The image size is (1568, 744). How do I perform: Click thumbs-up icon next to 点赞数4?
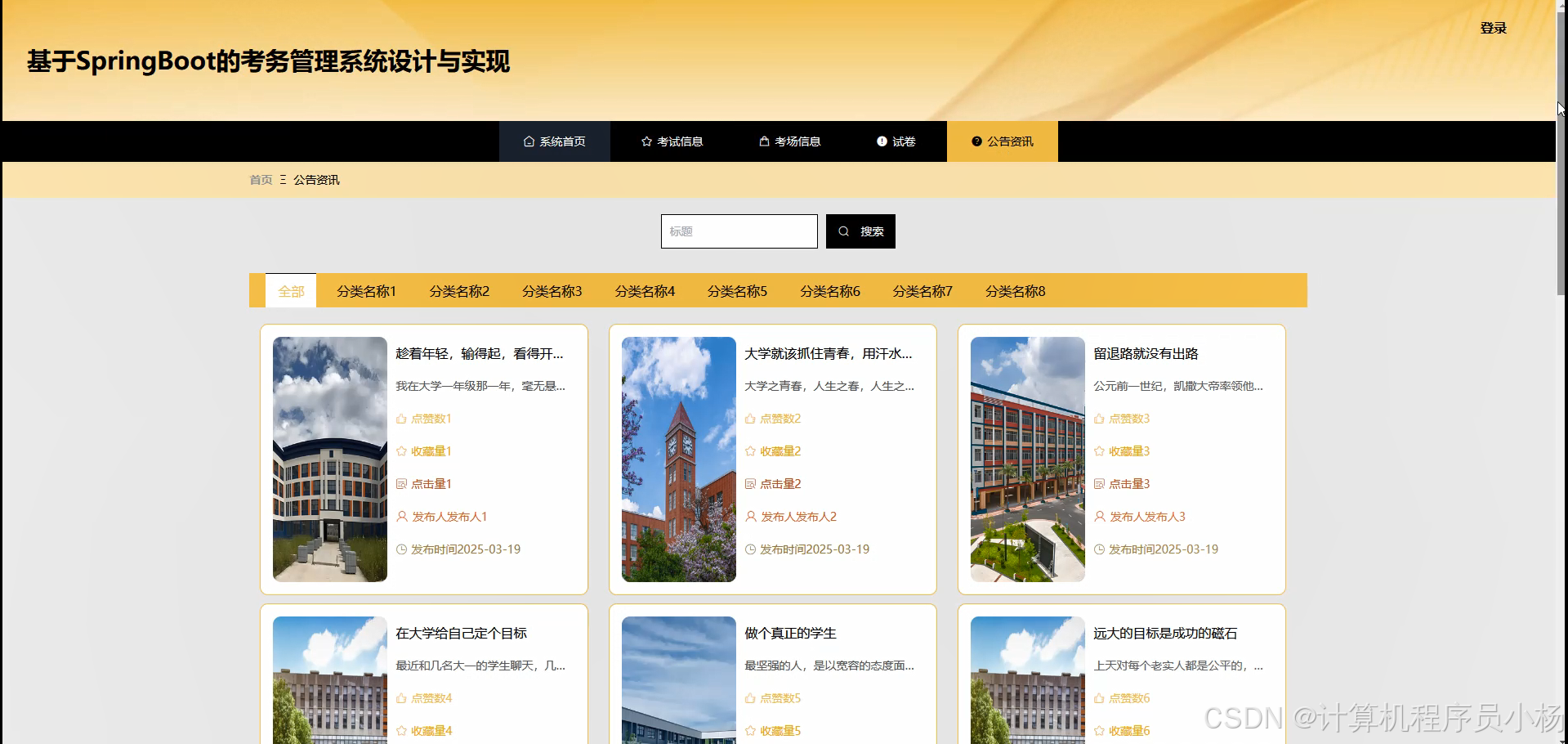pyautogui.click(x=401, y=698)
